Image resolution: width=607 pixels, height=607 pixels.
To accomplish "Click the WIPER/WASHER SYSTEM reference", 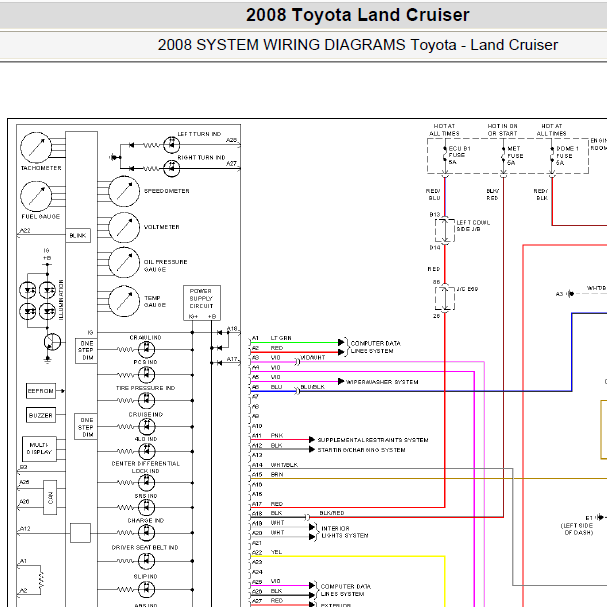I will (382, 382).
